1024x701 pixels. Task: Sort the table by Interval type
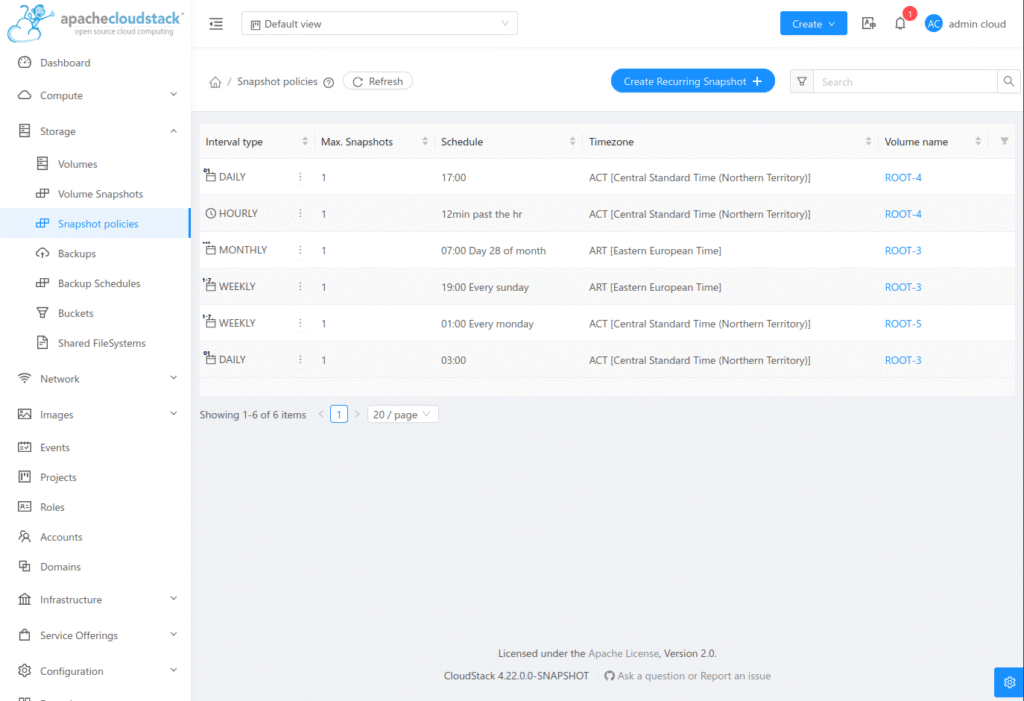pos(305,142)
